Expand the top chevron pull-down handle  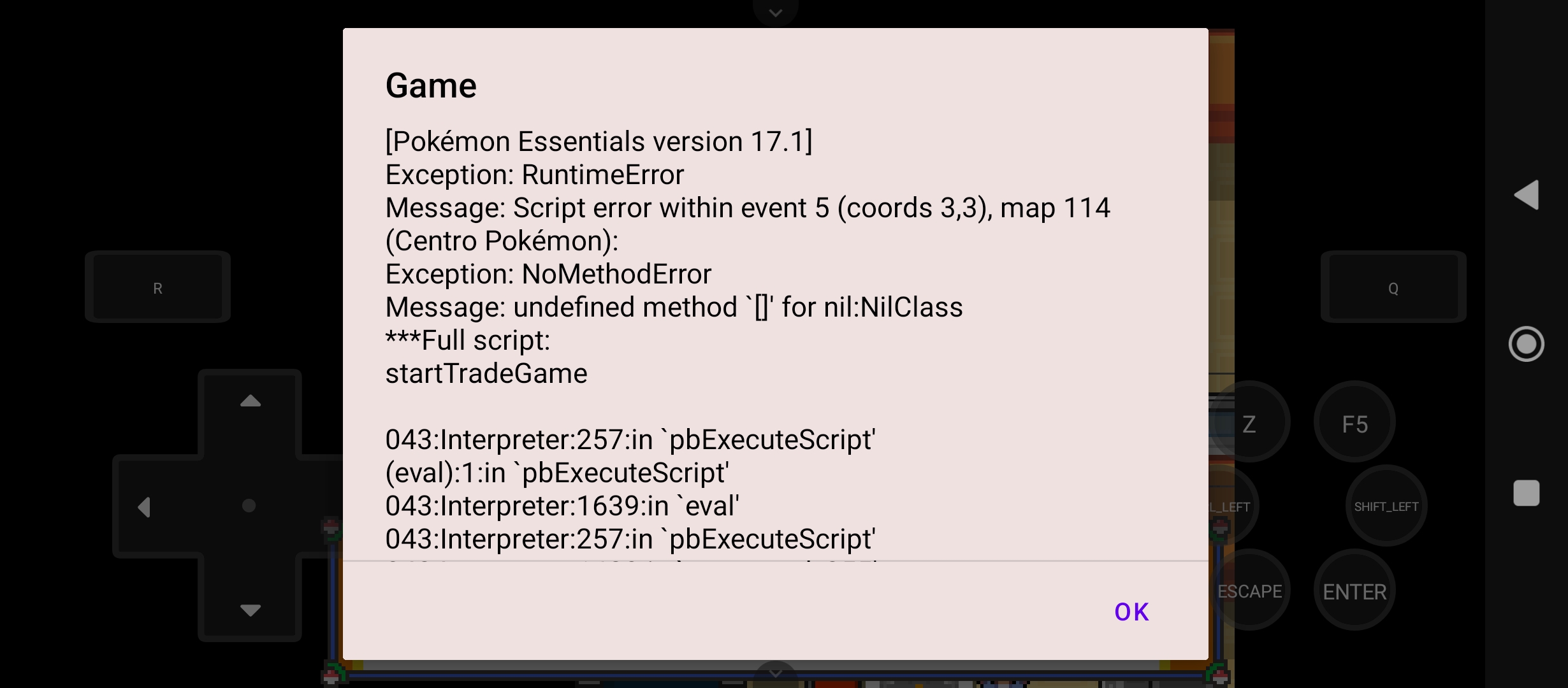pos(775,12)
